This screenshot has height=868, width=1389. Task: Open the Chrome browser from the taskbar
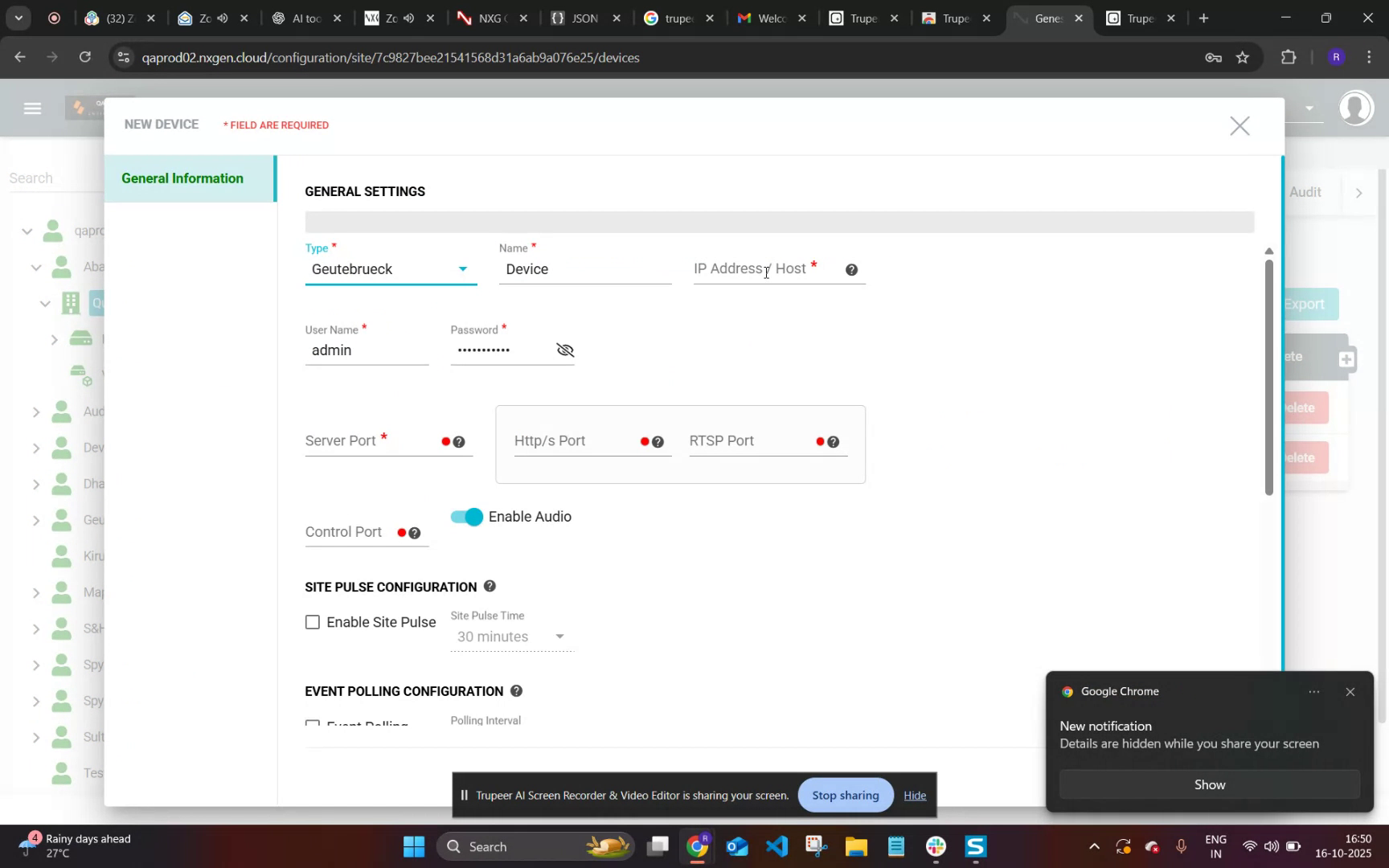point(697,846)
